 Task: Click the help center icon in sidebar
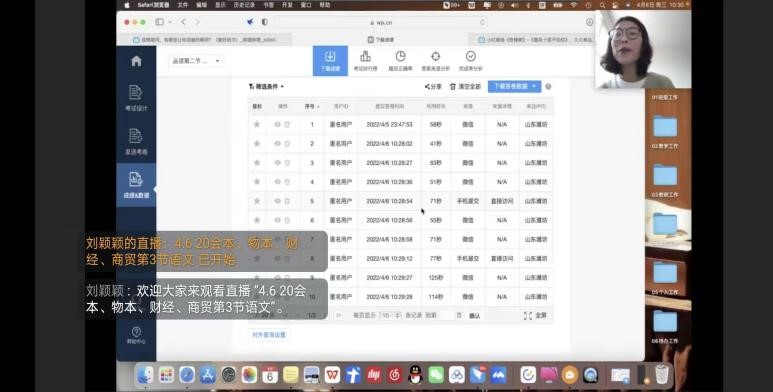[136, 335]
